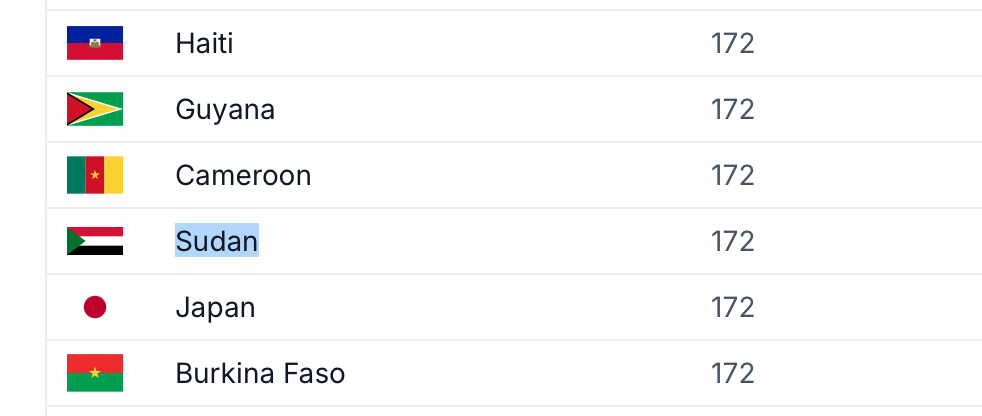The image size is (982, 416).
Task: Click the highlighted Sudan text
Action: 217,241
